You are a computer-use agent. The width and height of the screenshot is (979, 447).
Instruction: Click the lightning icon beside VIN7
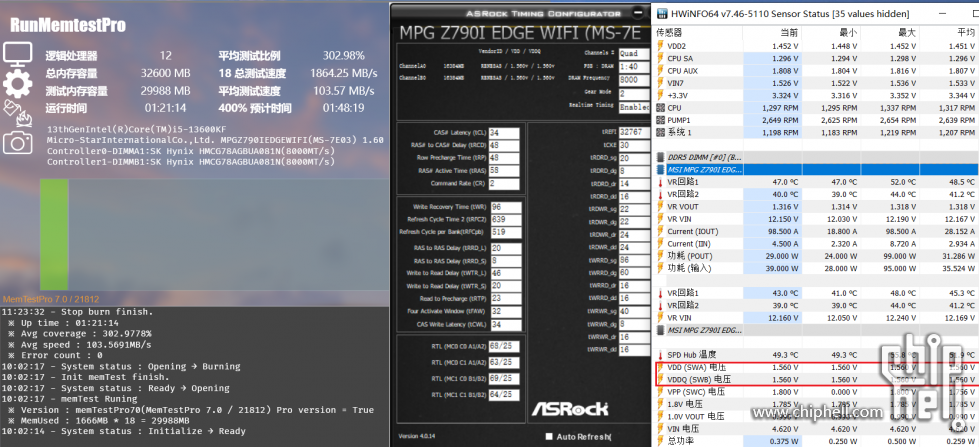[x=661, y=83]
